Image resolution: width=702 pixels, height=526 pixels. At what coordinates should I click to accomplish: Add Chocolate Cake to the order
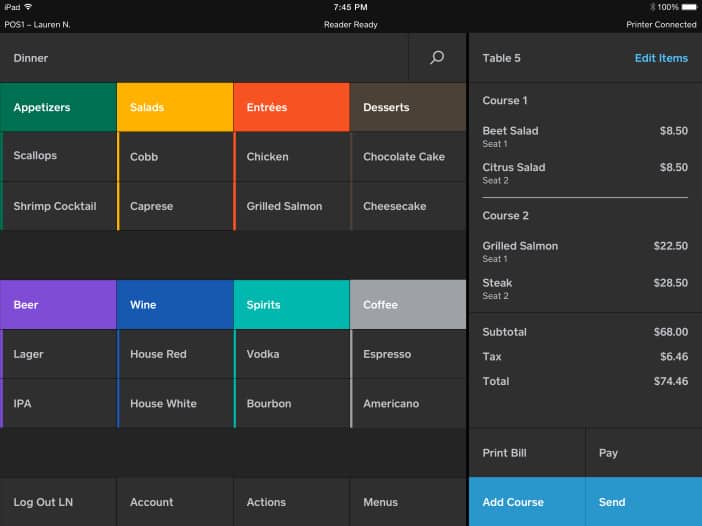point(408,157)
